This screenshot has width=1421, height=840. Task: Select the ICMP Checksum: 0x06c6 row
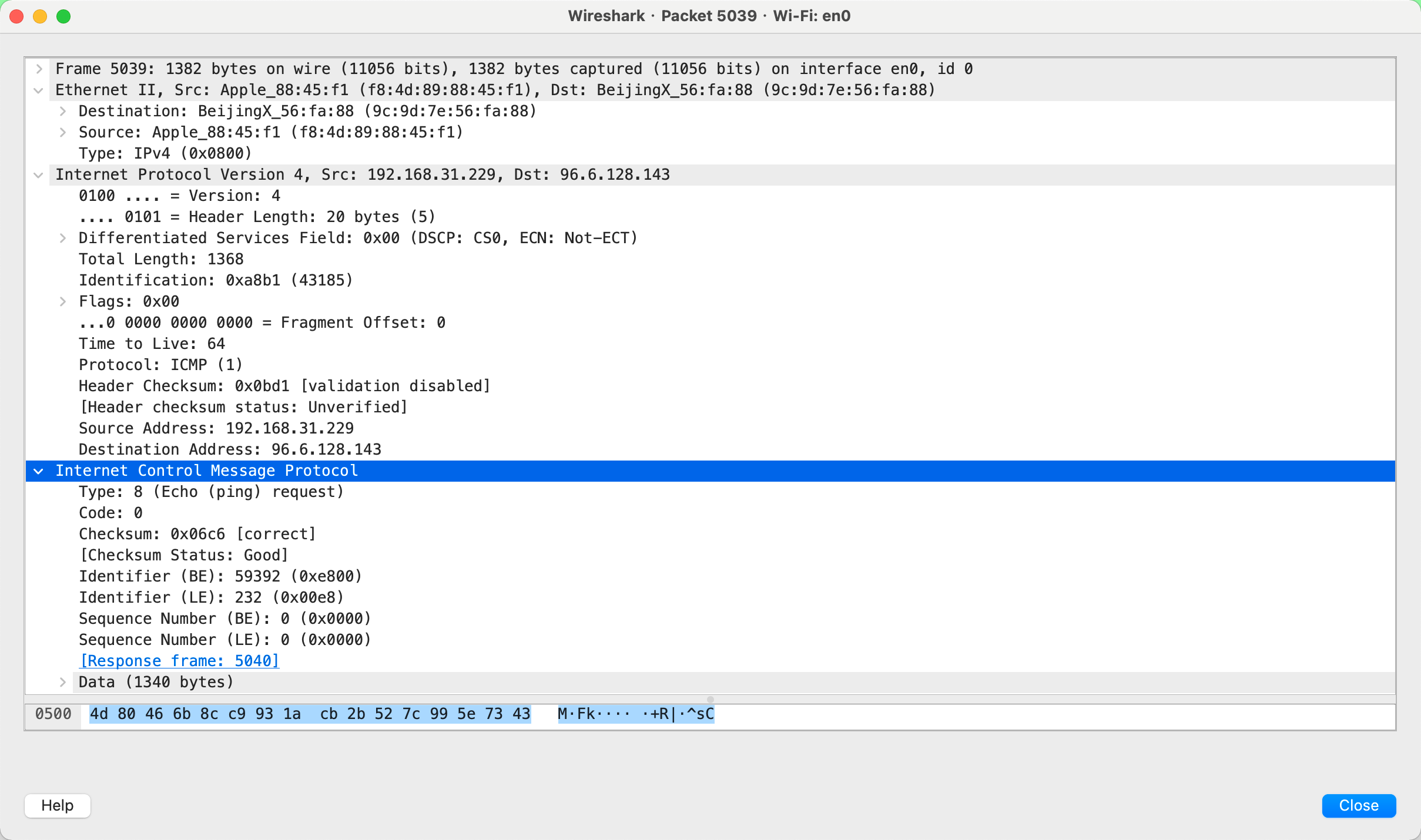pyautogui.click(x=197, y=535)
